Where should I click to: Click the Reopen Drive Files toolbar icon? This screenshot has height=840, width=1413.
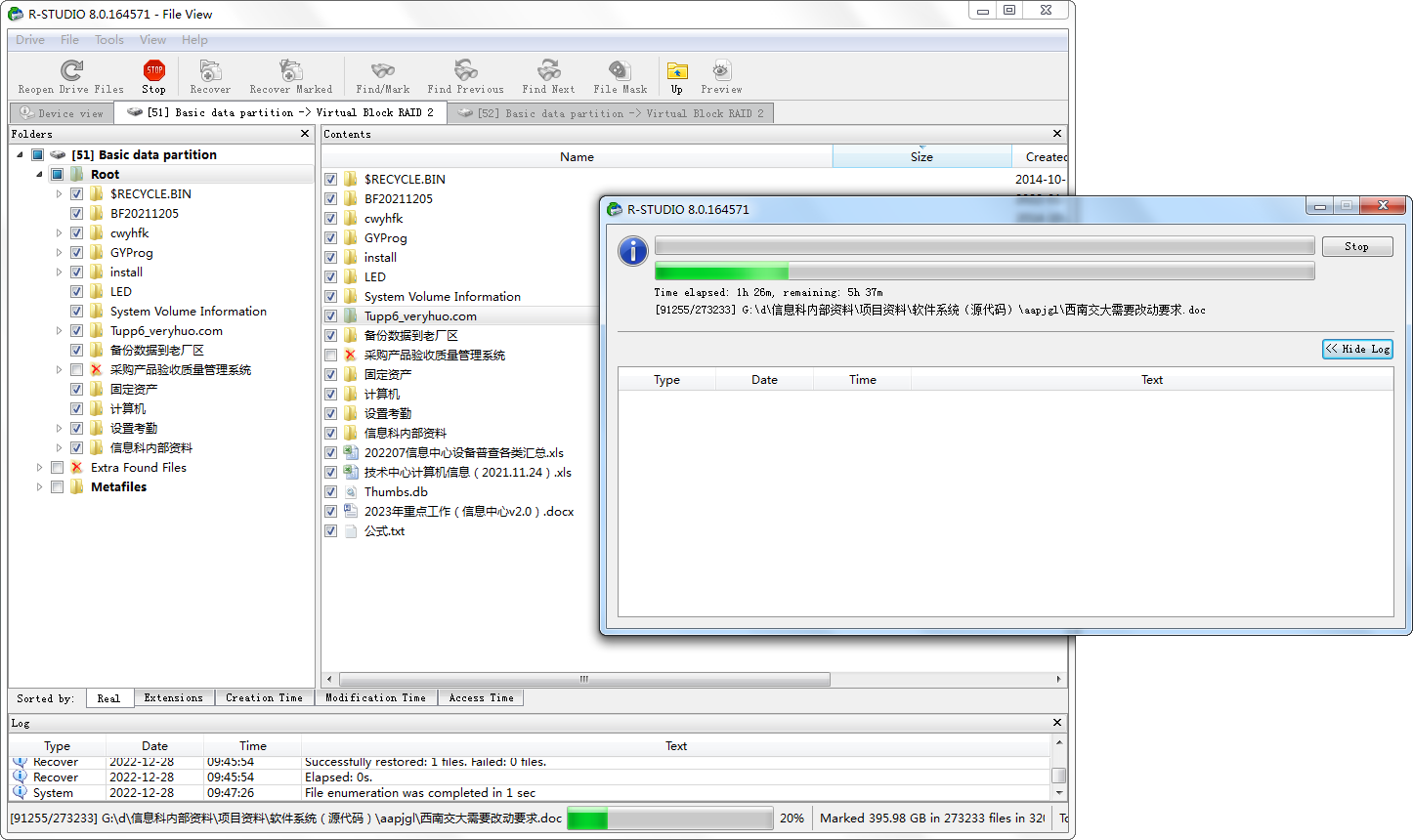tap(71, 70)
